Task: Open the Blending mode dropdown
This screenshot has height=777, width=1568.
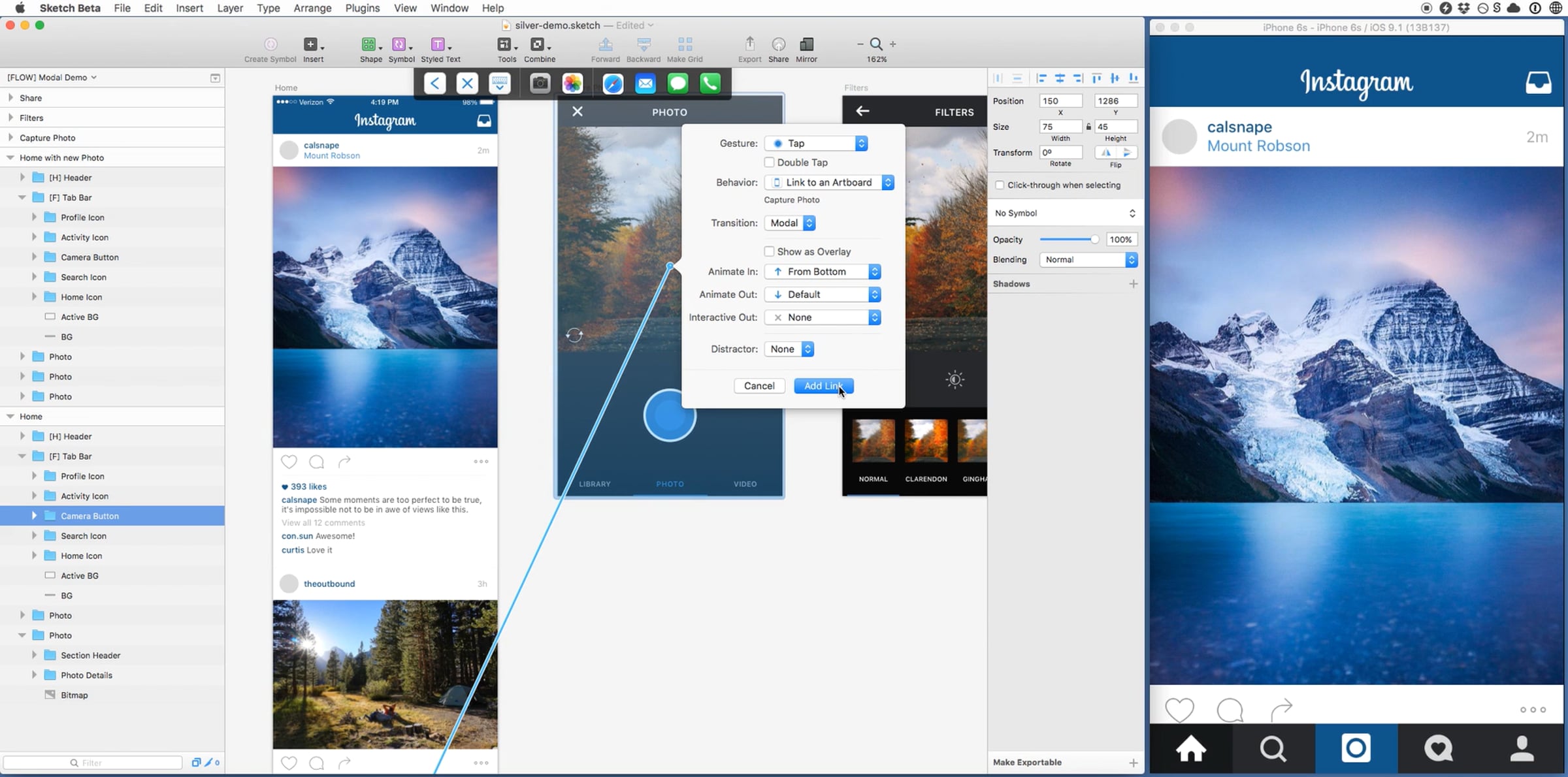Action: pos(1088,260)
